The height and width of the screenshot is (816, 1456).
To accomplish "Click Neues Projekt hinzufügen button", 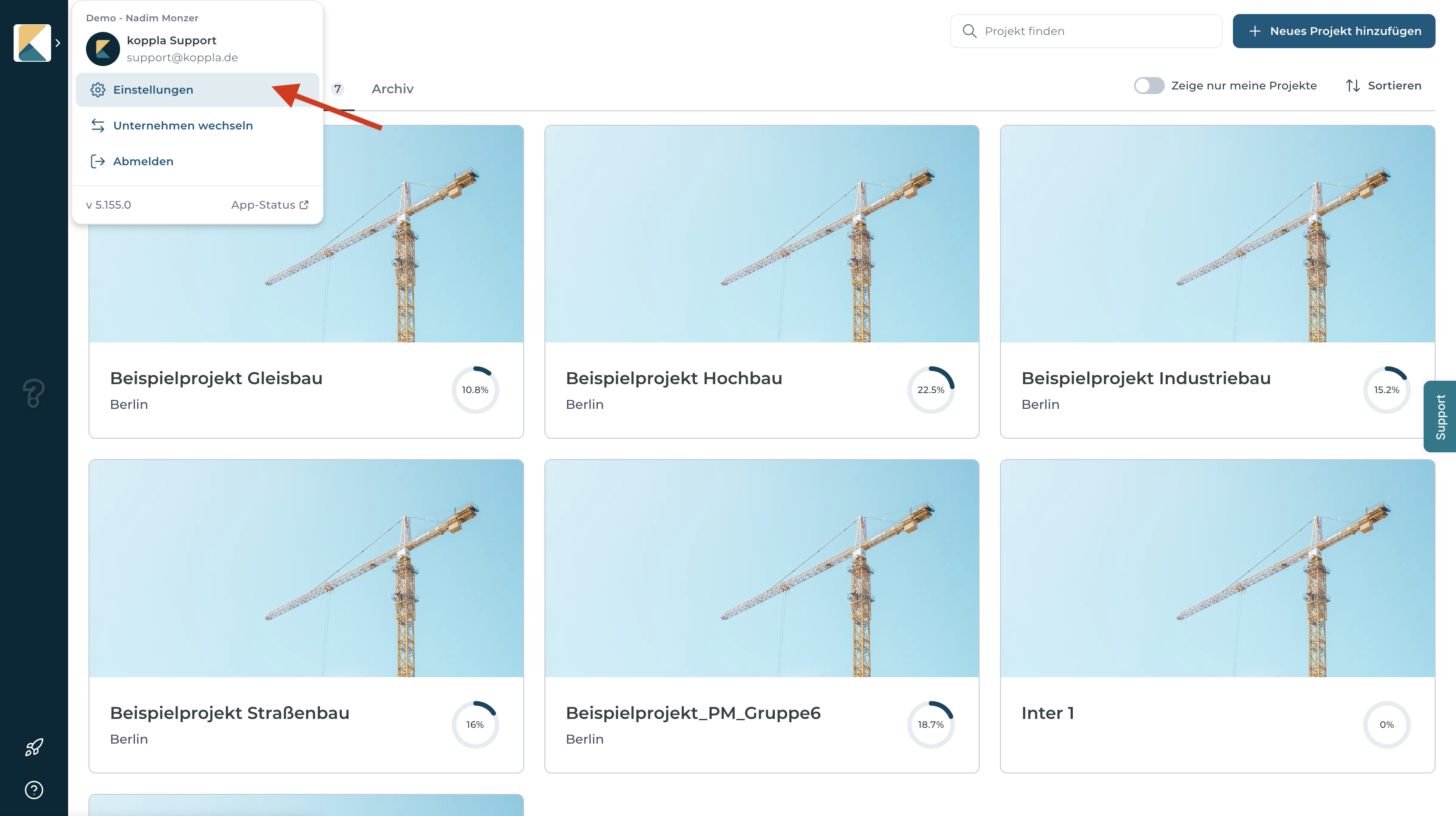I will 1333,31.
